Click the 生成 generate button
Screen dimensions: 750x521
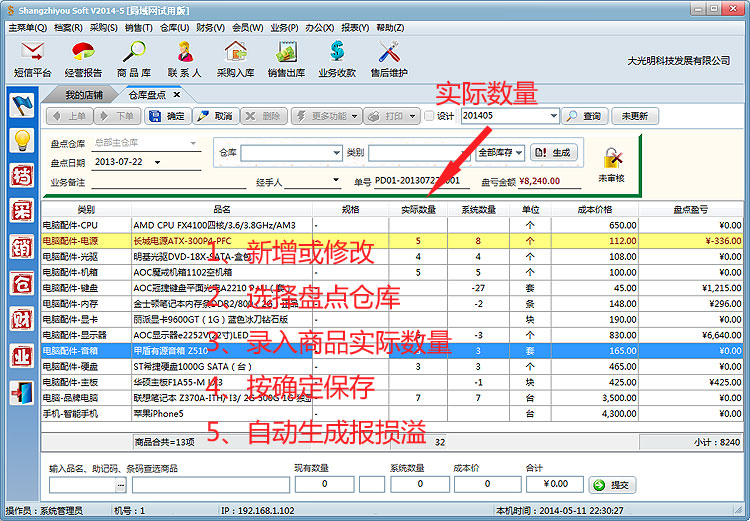click(553, 153)
